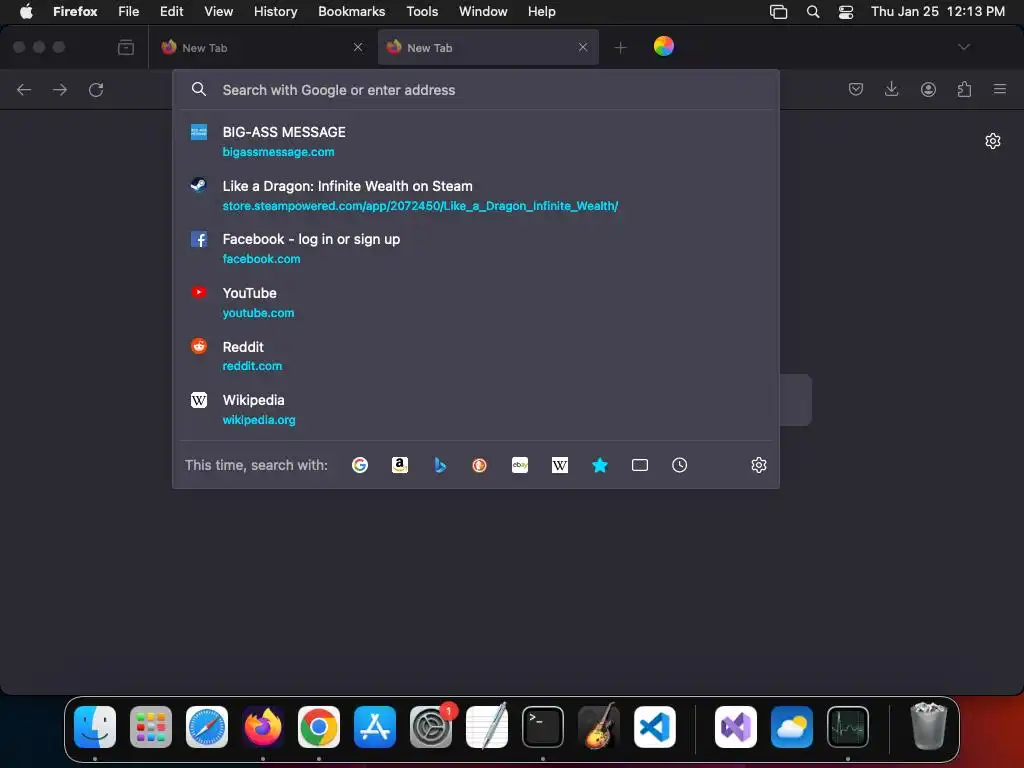Click the date and time in menu bar
Screen dimensions: 1024x768
point(938,11)
